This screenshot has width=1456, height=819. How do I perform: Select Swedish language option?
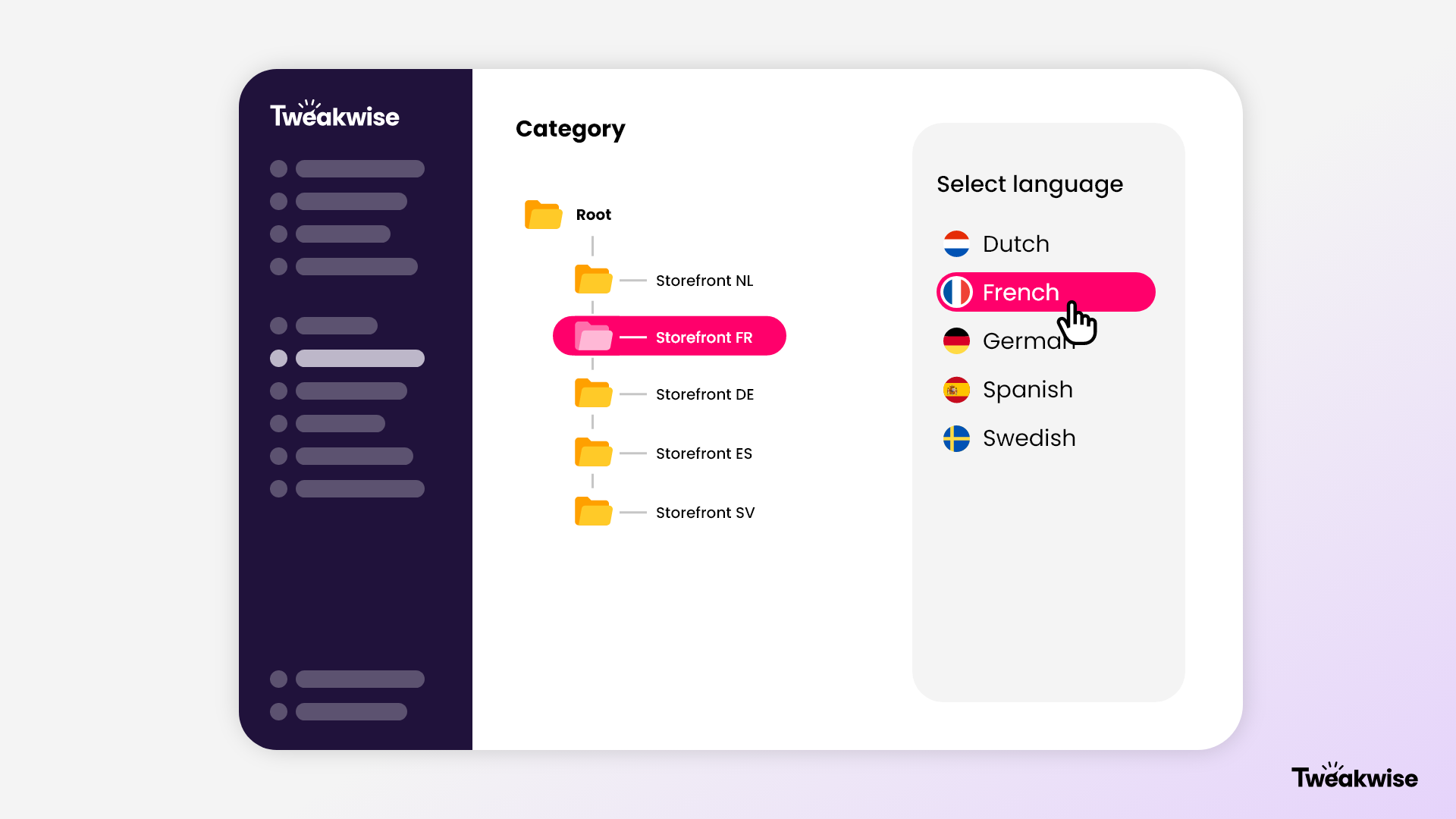tap(1028, 438)
